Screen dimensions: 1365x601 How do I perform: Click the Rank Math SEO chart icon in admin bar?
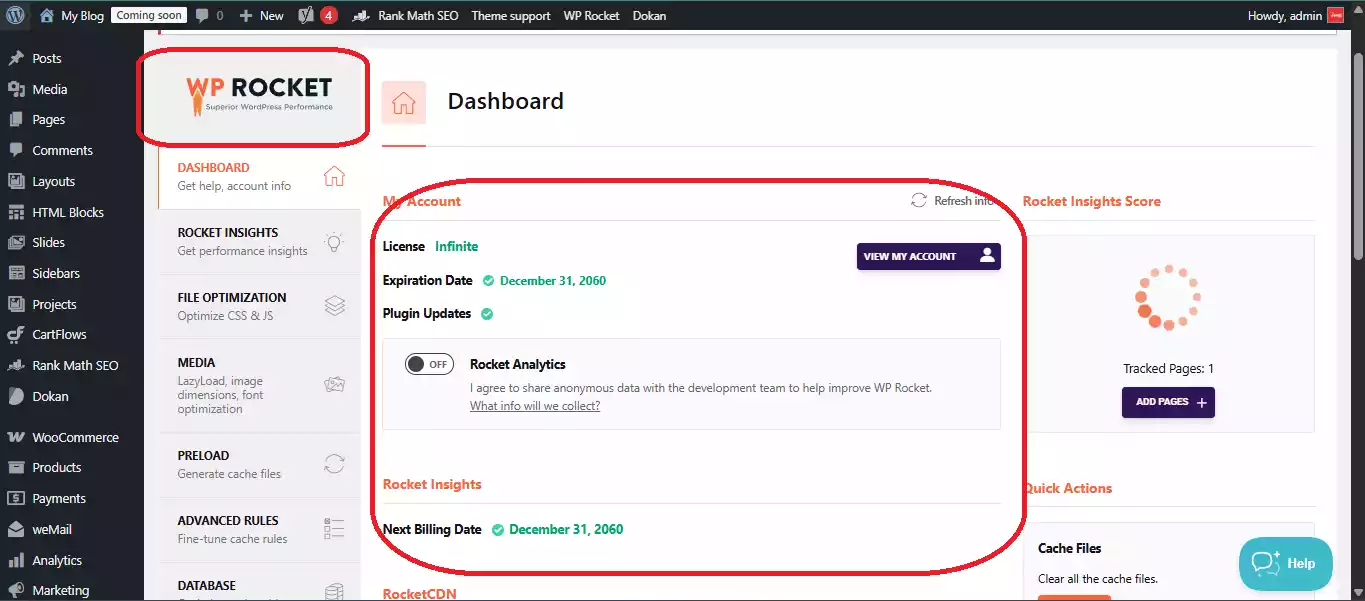click(x=362, y=16)
